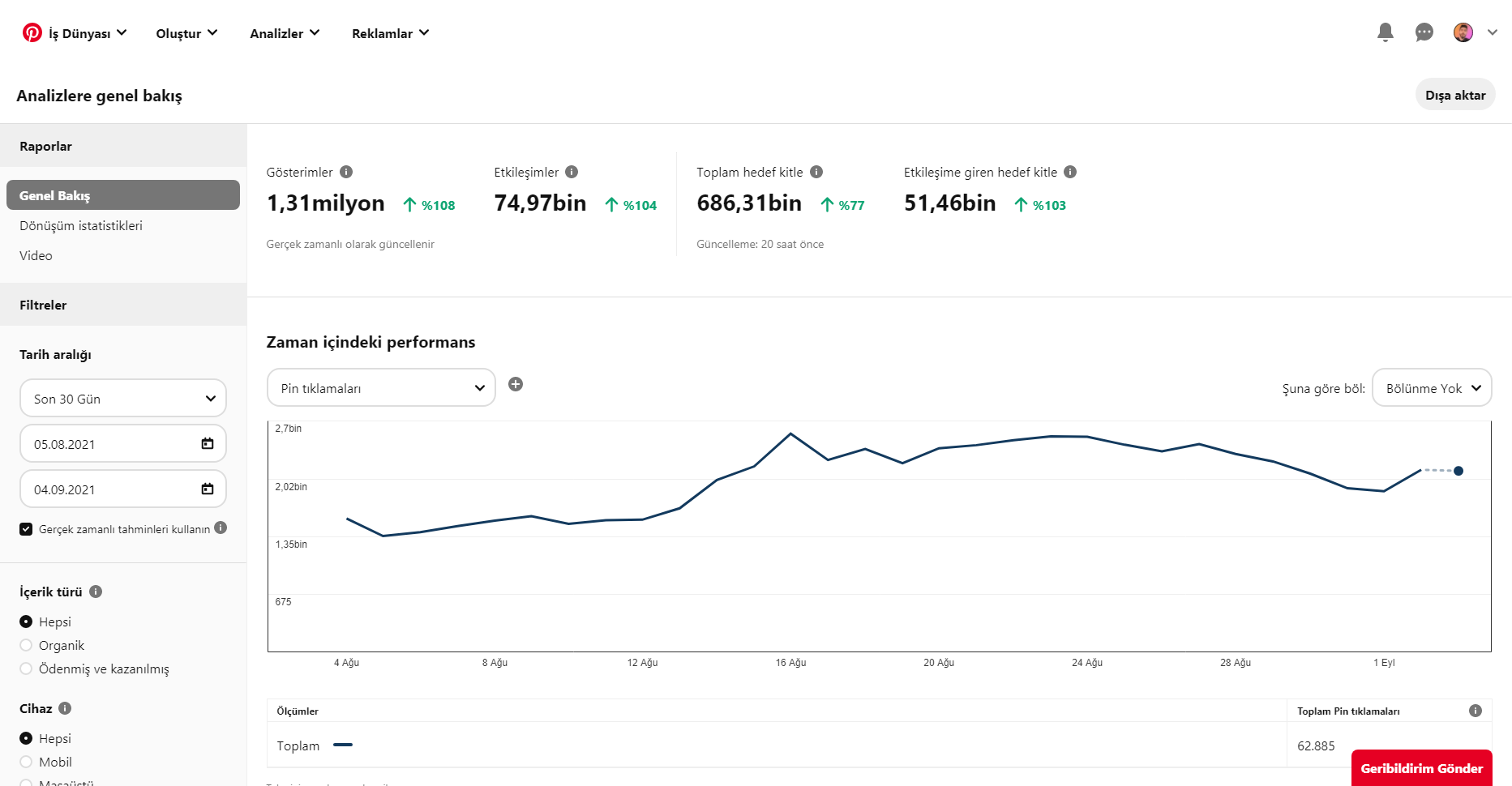1512x786 pixels.
Task: Open the Analizler menu
Action: [x=285, y=33]
